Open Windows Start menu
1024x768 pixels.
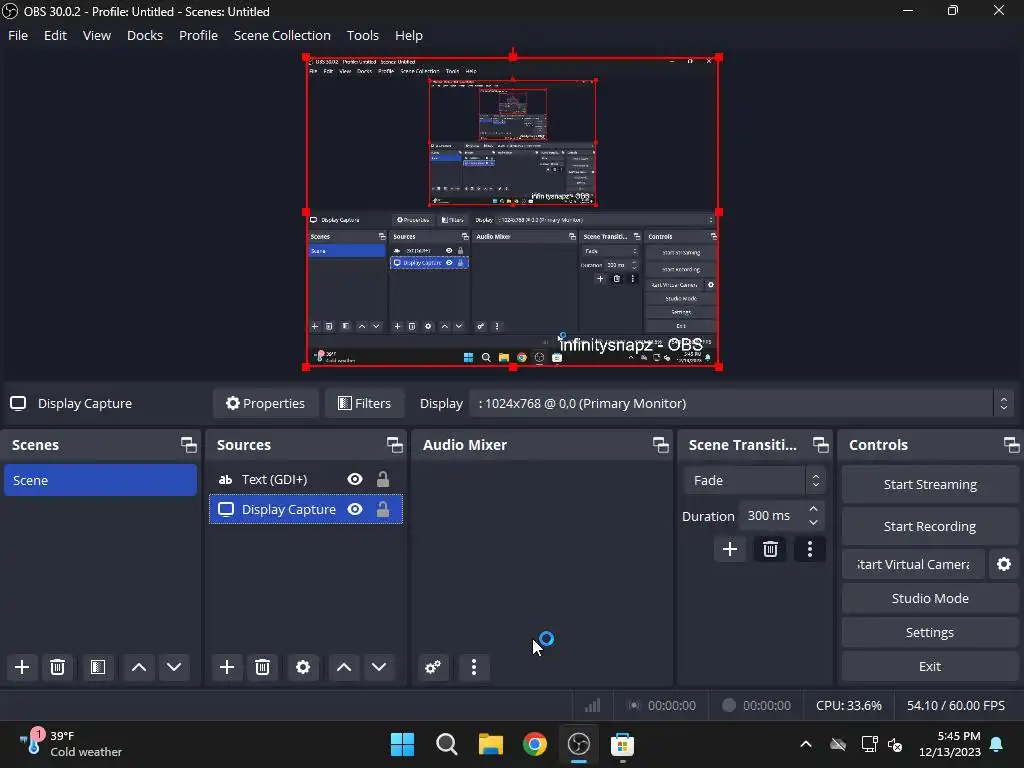pyautogui.click(x=402, y=744)
